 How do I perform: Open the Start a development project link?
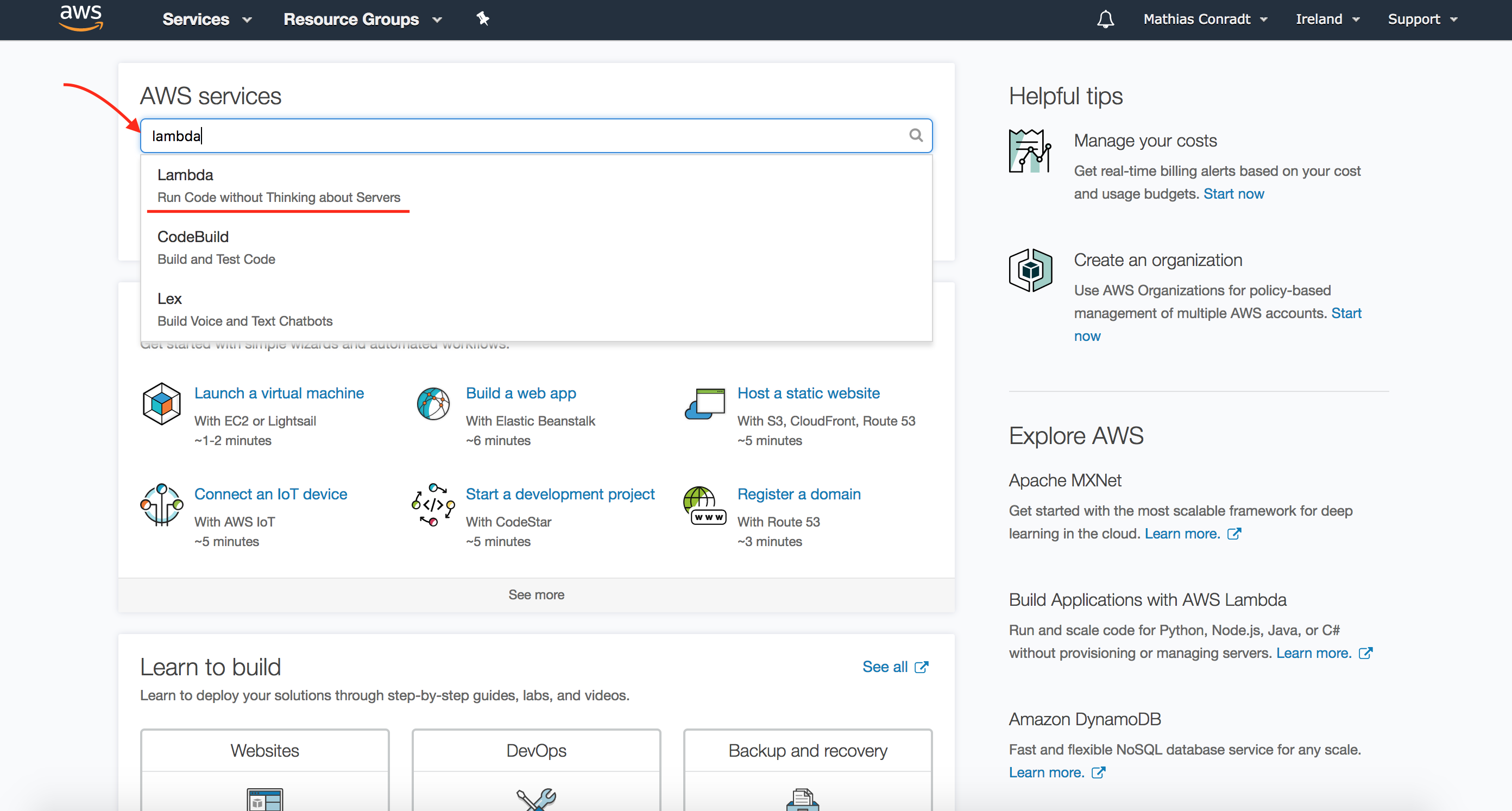560,494
